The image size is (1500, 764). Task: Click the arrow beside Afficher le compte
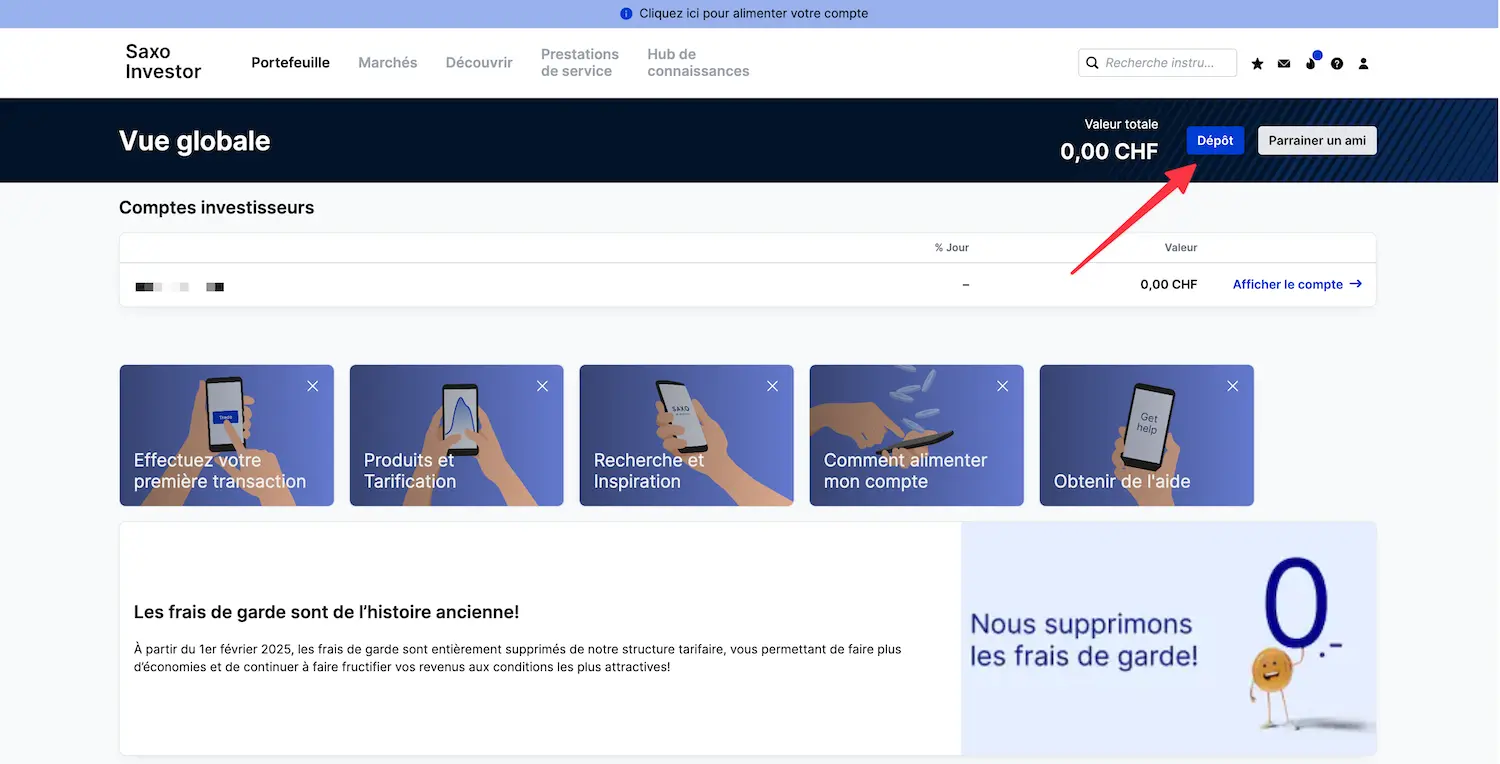1355,284
